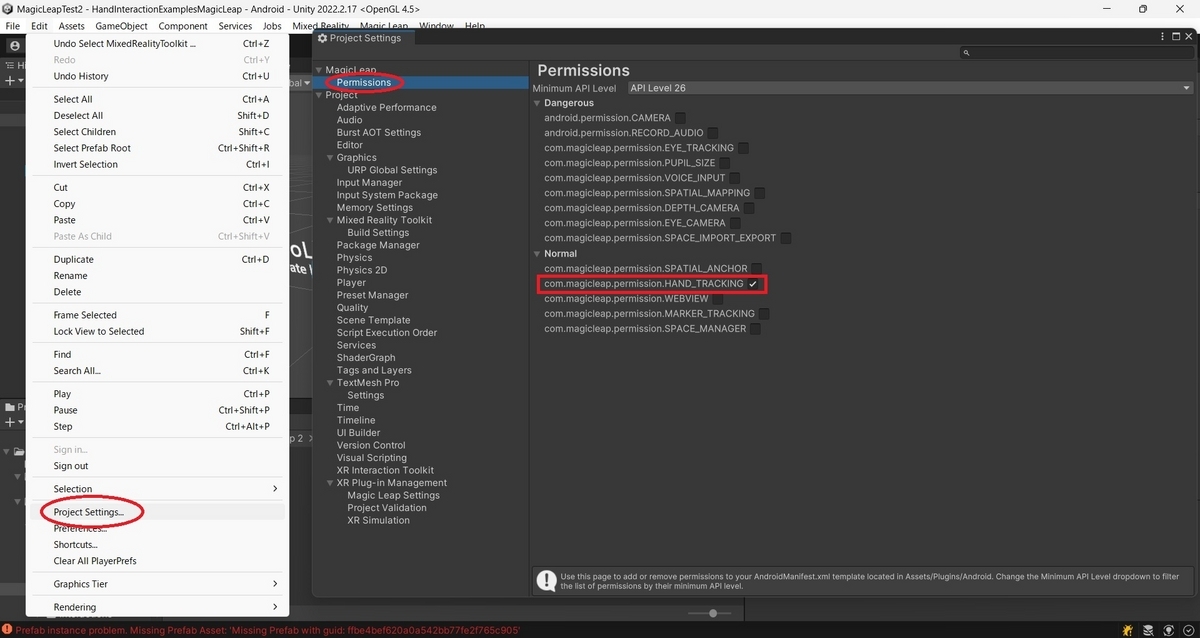Screen dimensions: 1200x638
Task: Collapse the Dangerous permissions section
Action: coord(537,103)
